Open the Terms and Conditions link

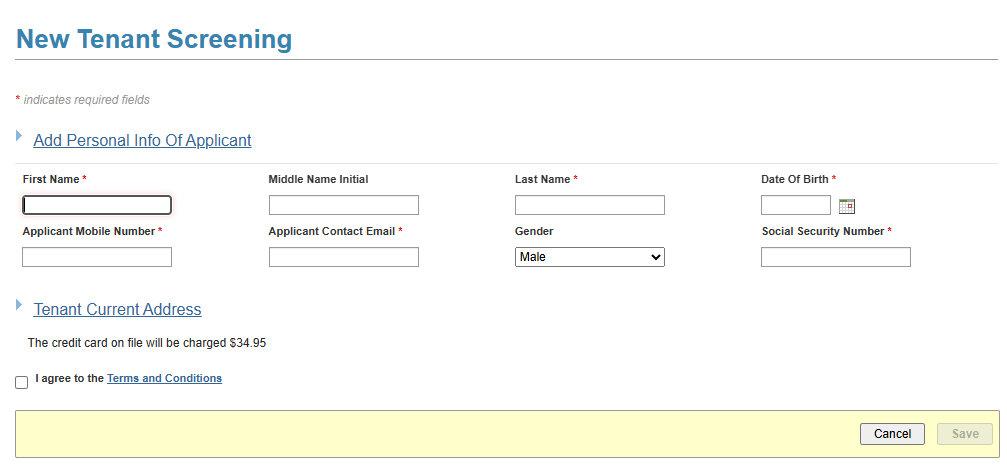[164, 379]
